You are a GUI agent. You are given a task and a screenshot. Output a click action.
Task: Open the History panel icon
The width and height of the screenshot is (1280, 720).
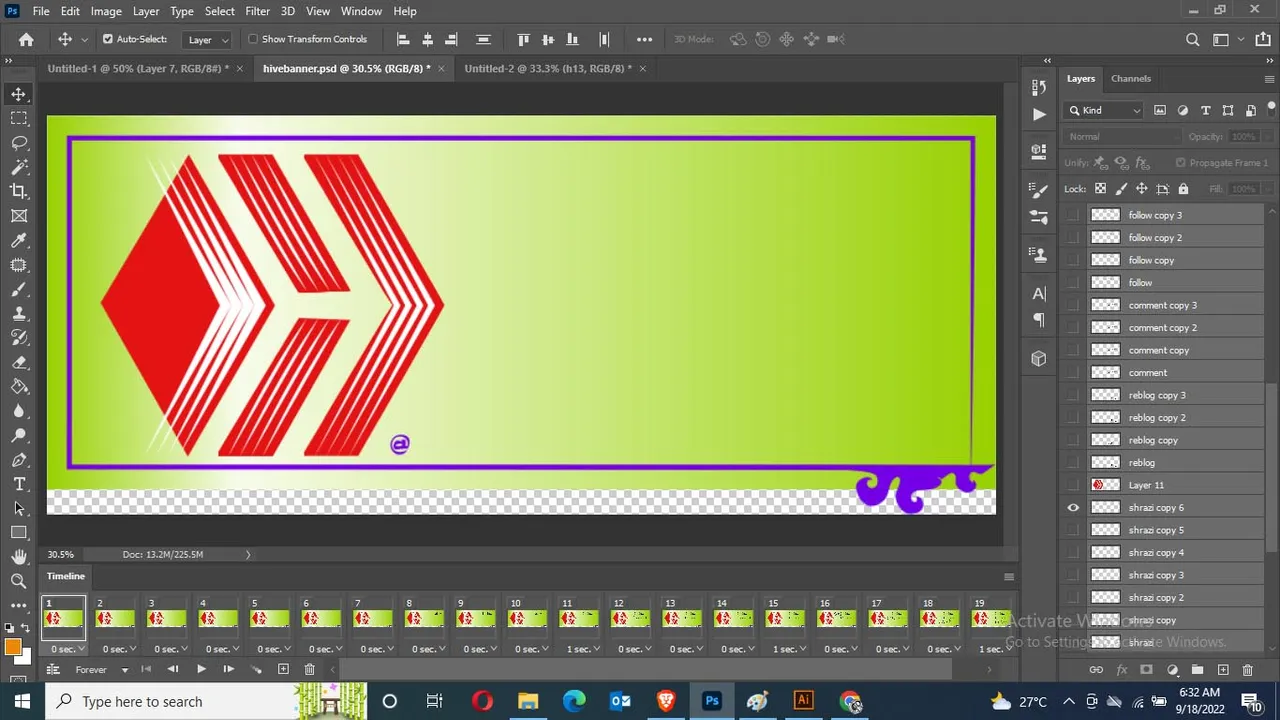1039,88
